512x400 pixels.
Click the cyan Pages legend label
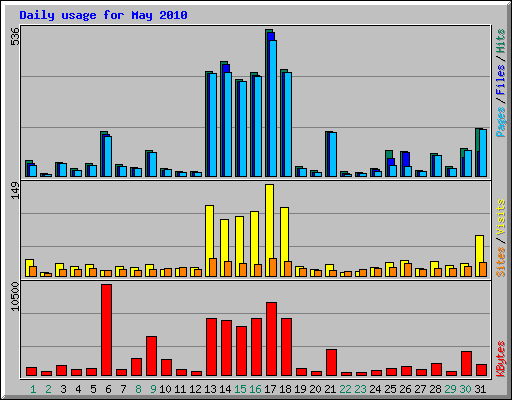[x=501, y=122]
